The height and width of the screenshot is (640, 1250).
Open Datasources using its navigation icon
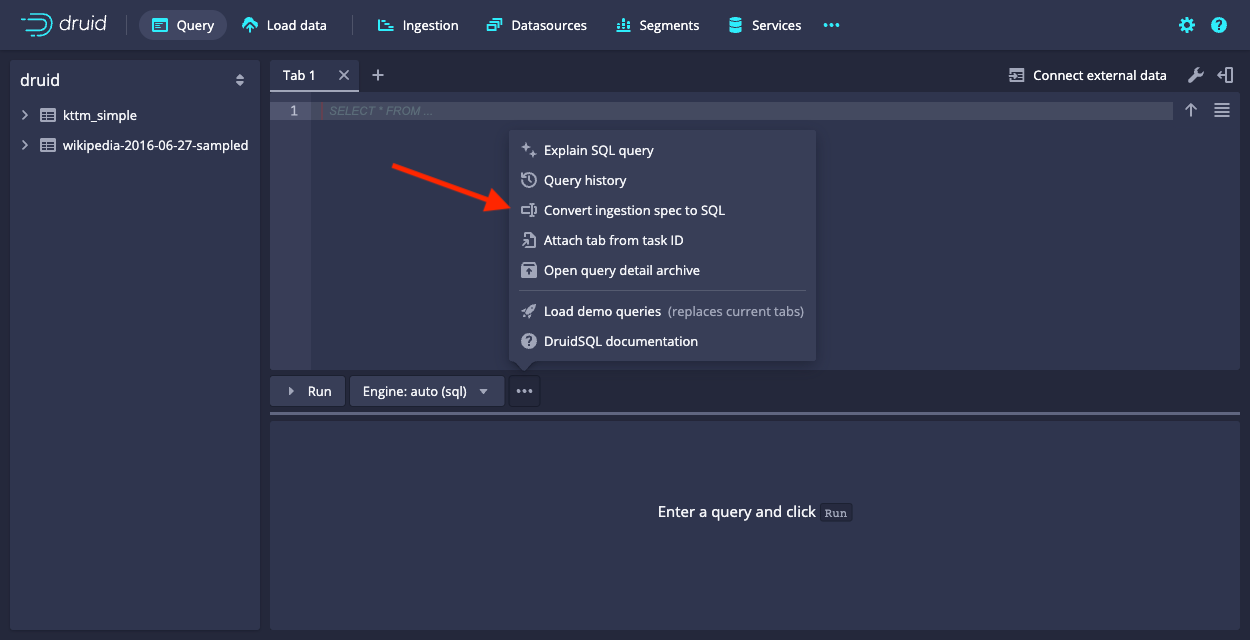tap(493, 25)
